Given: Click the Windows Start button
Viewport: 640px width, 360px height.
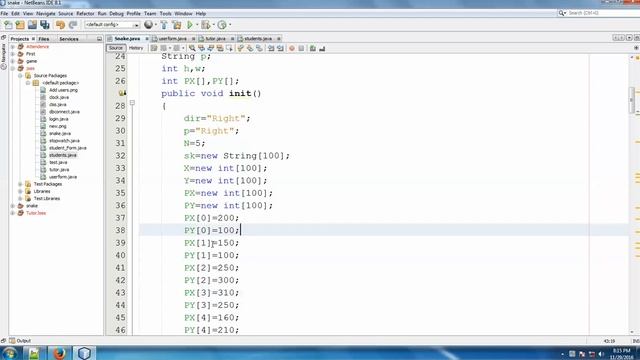Looking at the screenshot, I should [9, 353].
